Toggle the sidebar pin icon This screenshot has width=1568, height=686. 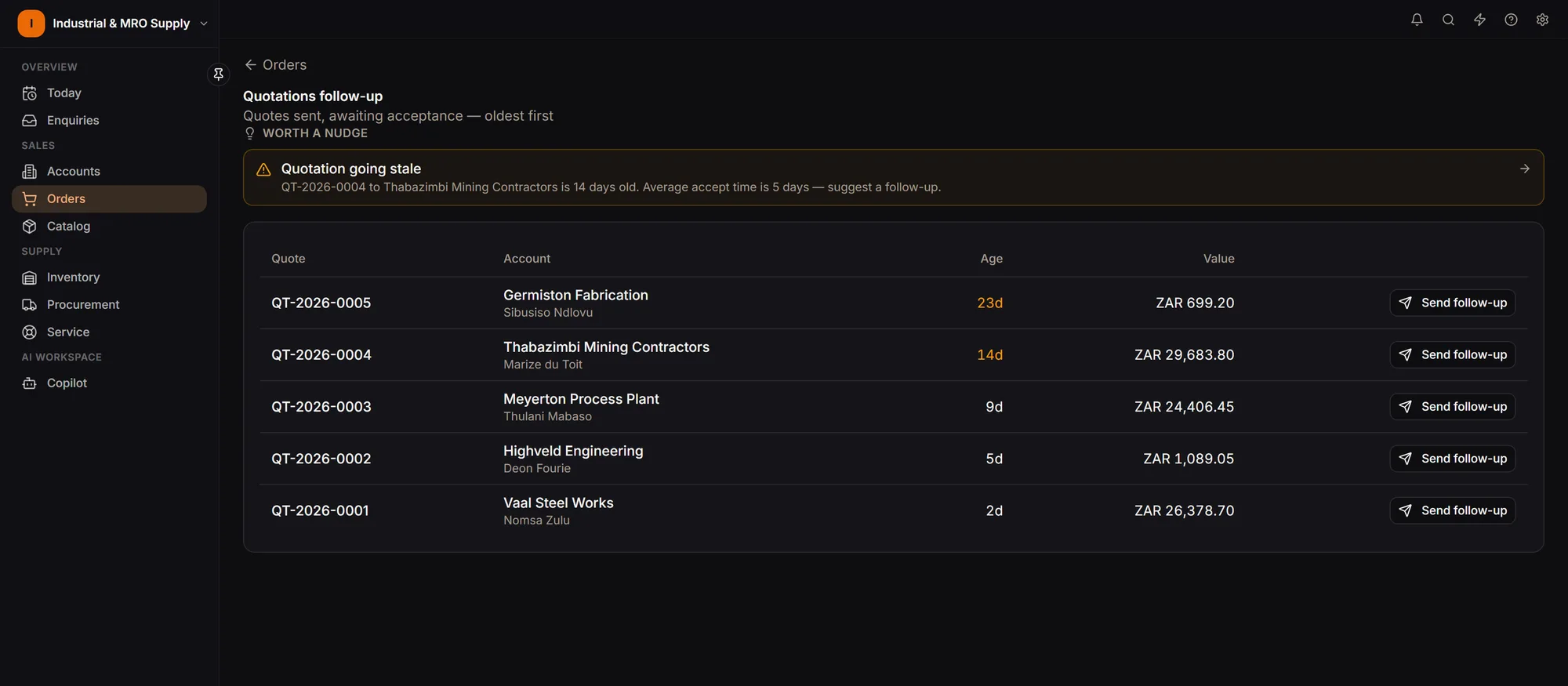pos(219,74)
